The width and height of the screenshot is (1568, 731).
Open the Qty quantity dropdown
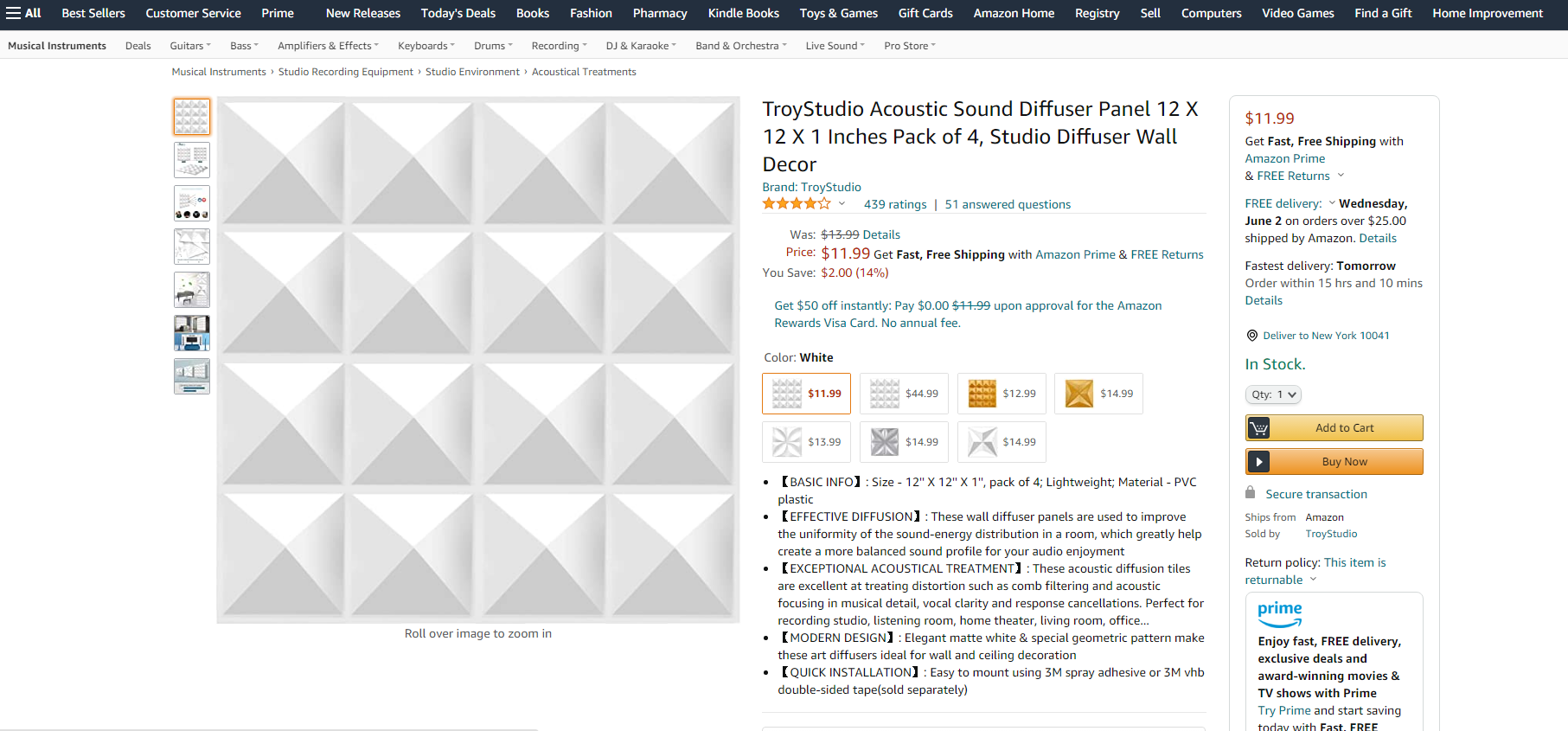pos(1273,394)
